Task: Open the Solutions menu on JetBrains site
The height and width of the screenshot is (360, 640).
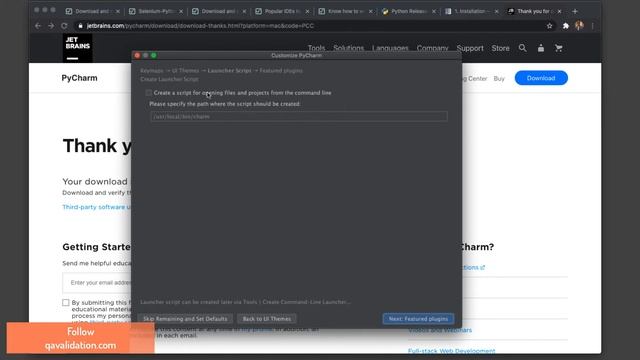Action: 348,48
